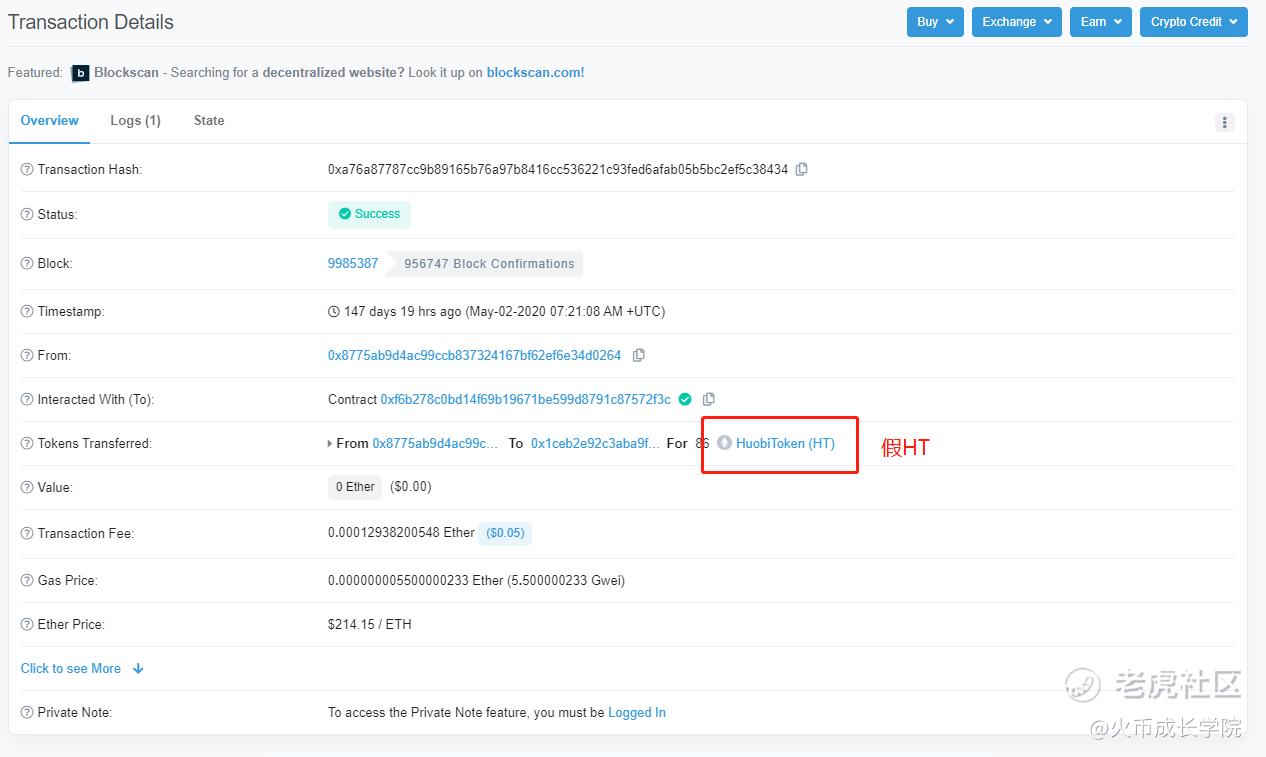
Task: Switch to the State tab
Action: click(209, 120)
